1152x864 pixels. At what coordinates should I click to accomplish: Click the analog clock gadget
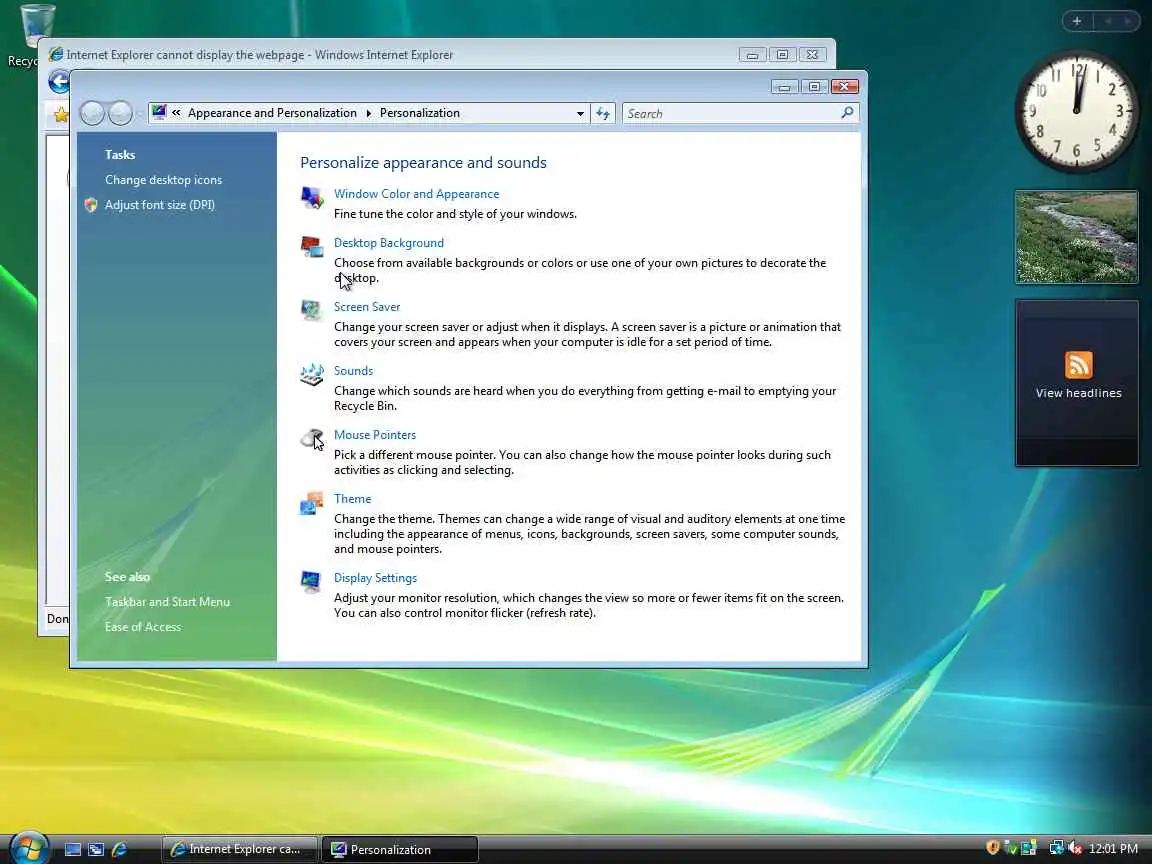(1076, 112)
